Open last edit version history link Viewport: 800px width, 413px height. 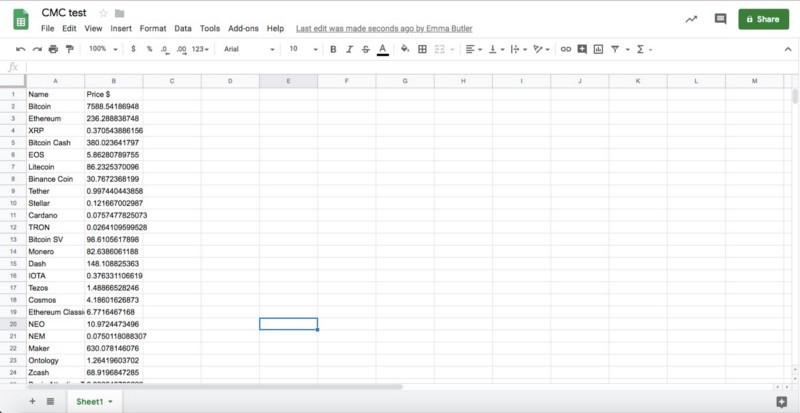pos(384,29)
